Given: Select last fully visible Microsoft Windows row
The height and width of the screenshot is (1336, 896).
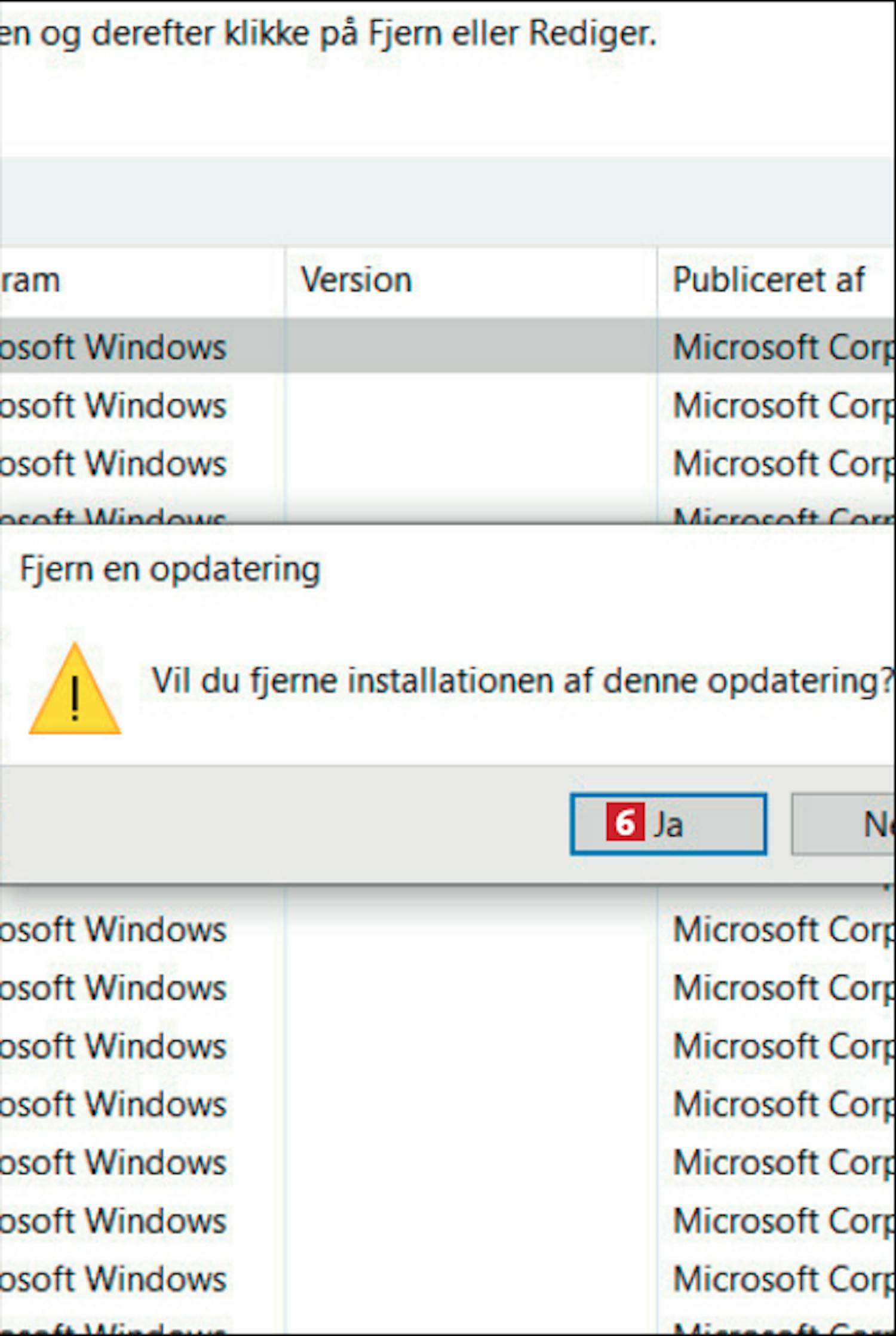Looking at the screenshot, I should point(448,1279).
